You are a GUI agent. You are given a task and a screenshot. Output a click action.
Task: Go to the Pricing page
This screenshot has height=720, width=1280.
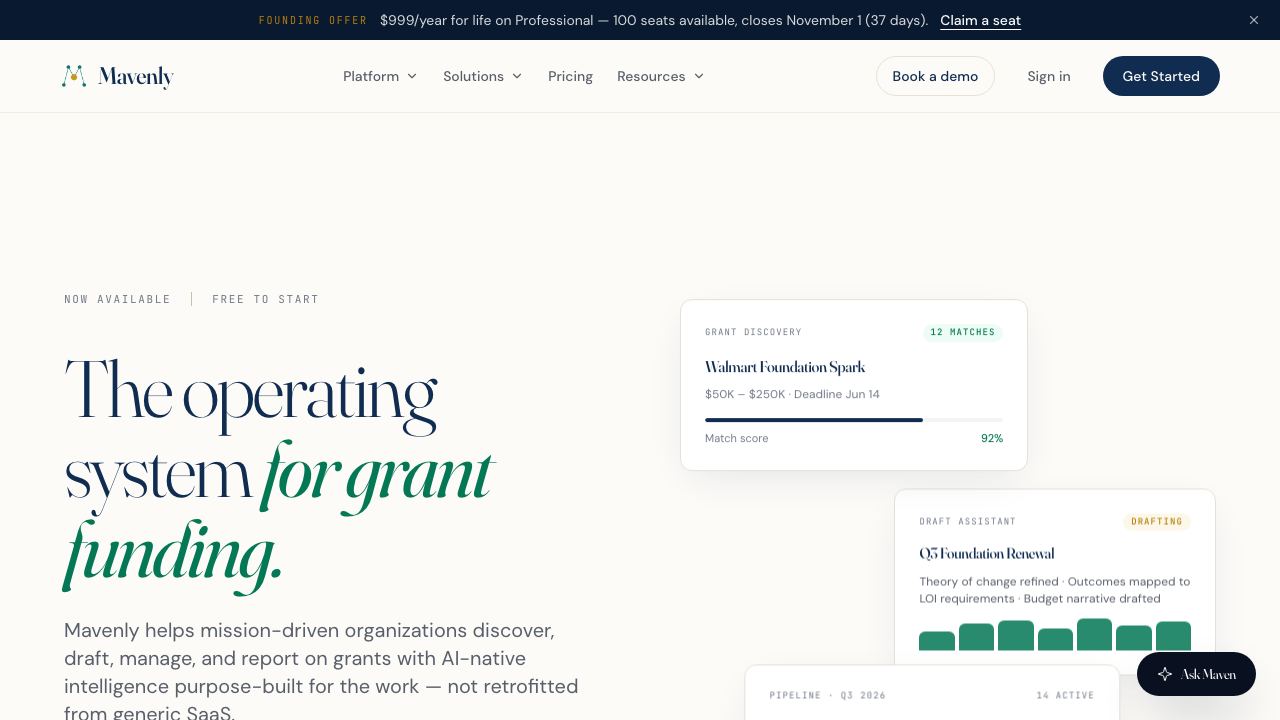tap(570, 76)
